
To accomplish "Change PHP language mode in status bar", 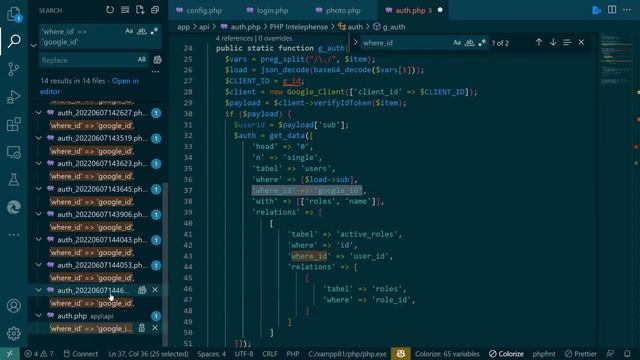I will pos(293,353).
